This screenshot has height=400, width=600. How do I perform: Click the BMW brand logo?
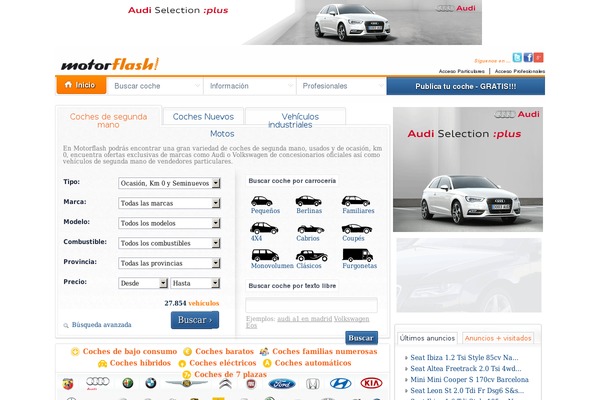151,383
